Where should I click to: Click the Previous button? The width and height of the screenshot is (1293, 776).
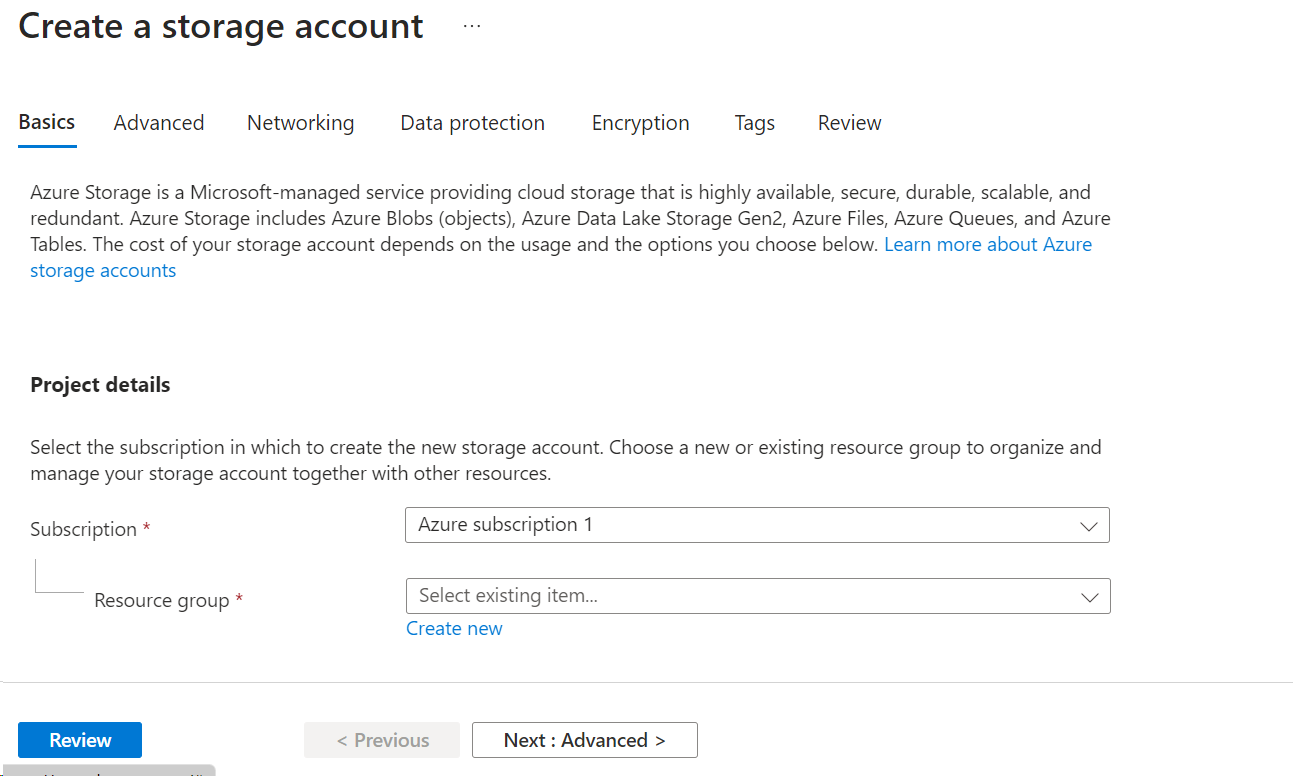click(x=382, y=740)
